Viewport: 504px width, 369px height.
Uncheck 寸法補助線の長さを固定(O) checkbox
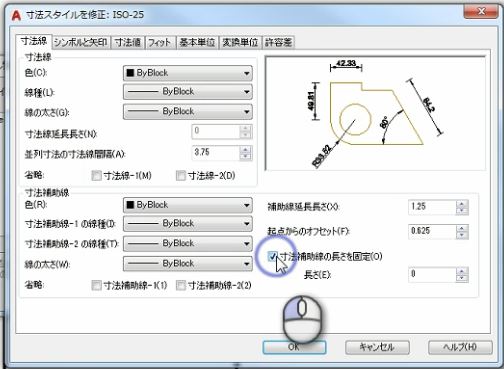(272, 256)
